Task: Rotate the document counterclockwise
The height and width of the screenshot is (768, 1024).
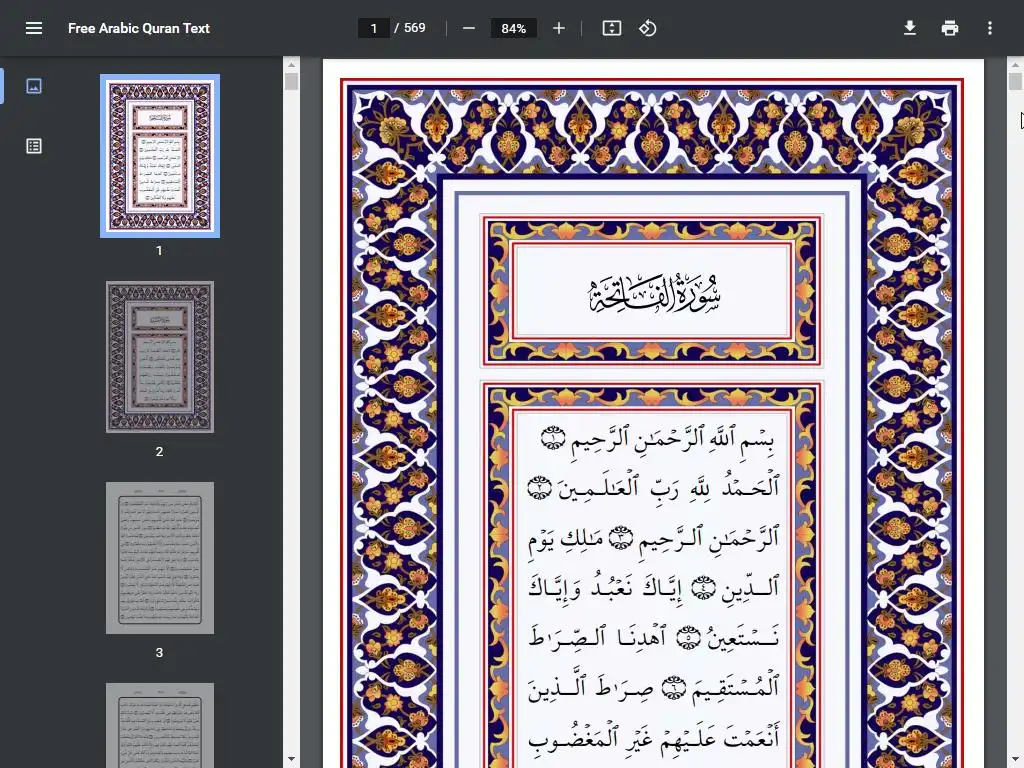Action: pyautogui.click(x=647, y=28)
